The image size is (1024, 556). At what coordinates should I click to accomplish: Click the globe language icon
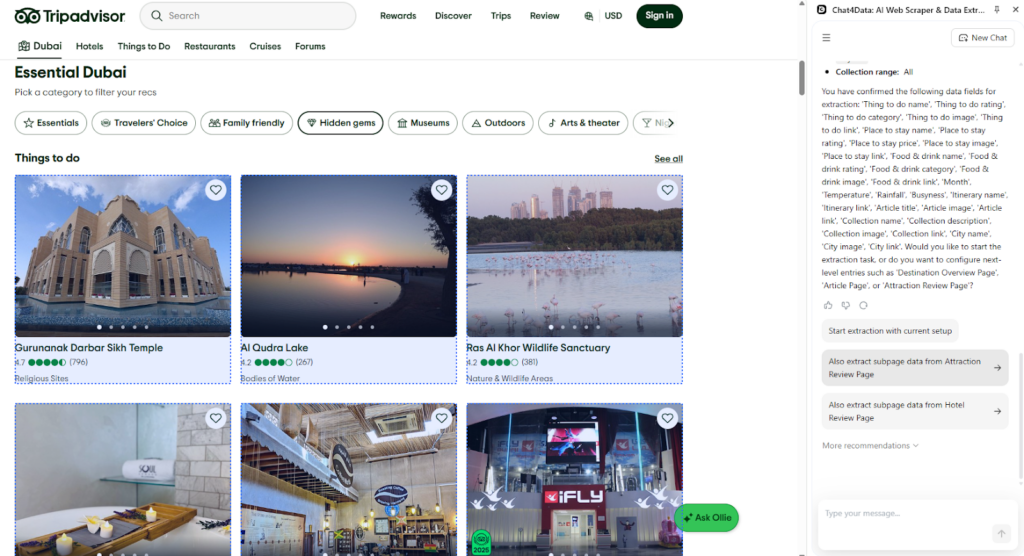click(589, 16)
